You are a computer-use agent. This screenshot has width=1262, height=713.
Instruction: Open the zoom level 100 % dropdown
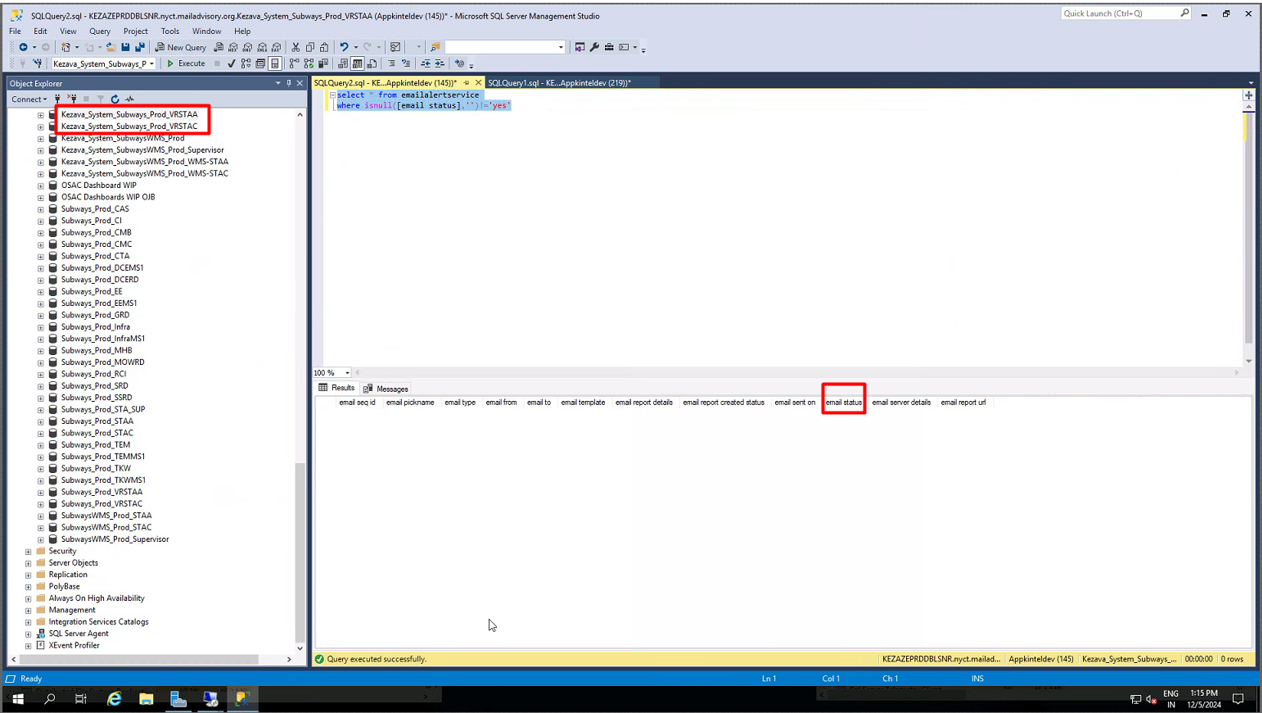pos(348,373)
